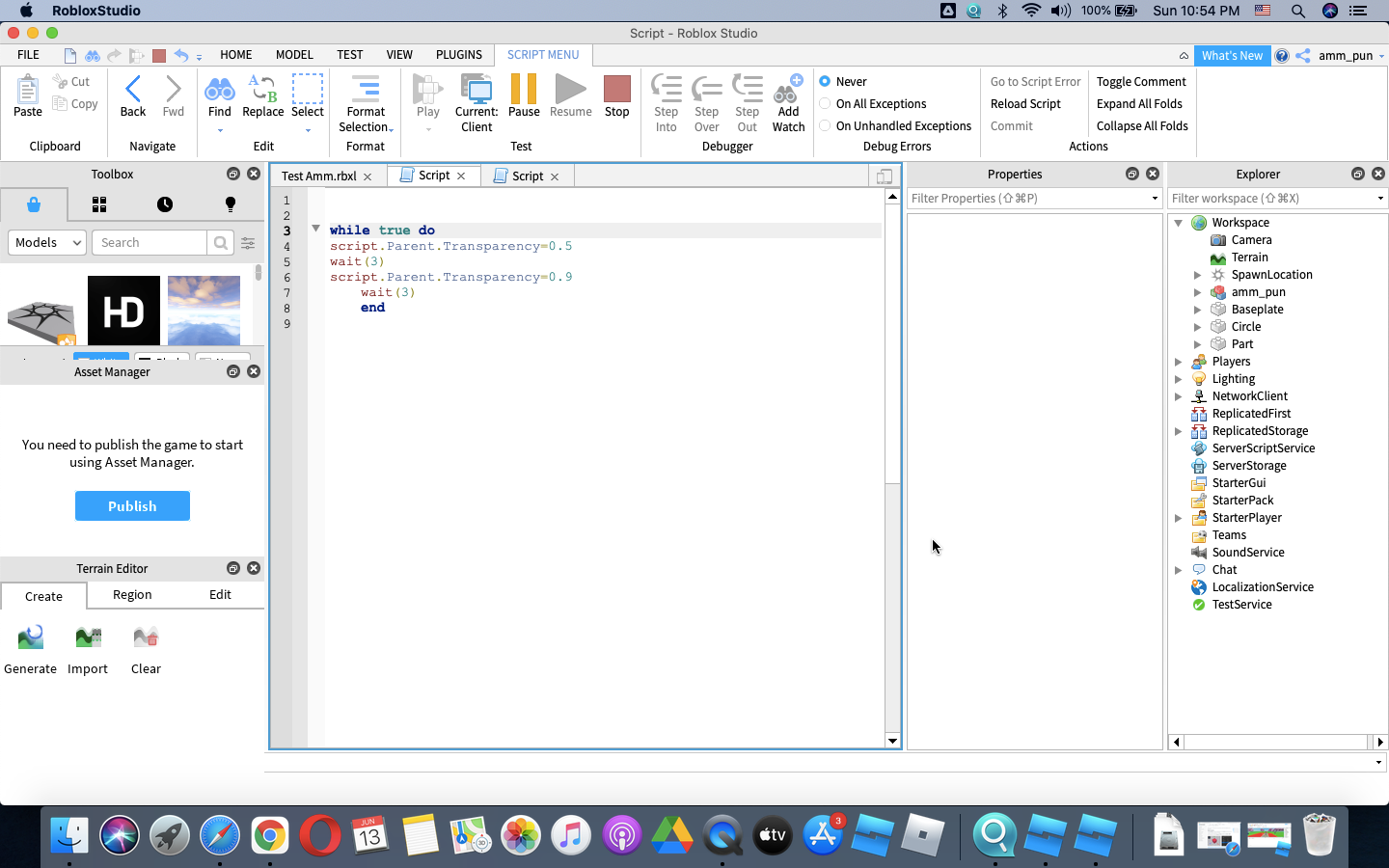This screenshot has height=868, width=1389.
Task: Click the Add Watch icon
Action: 788,89
